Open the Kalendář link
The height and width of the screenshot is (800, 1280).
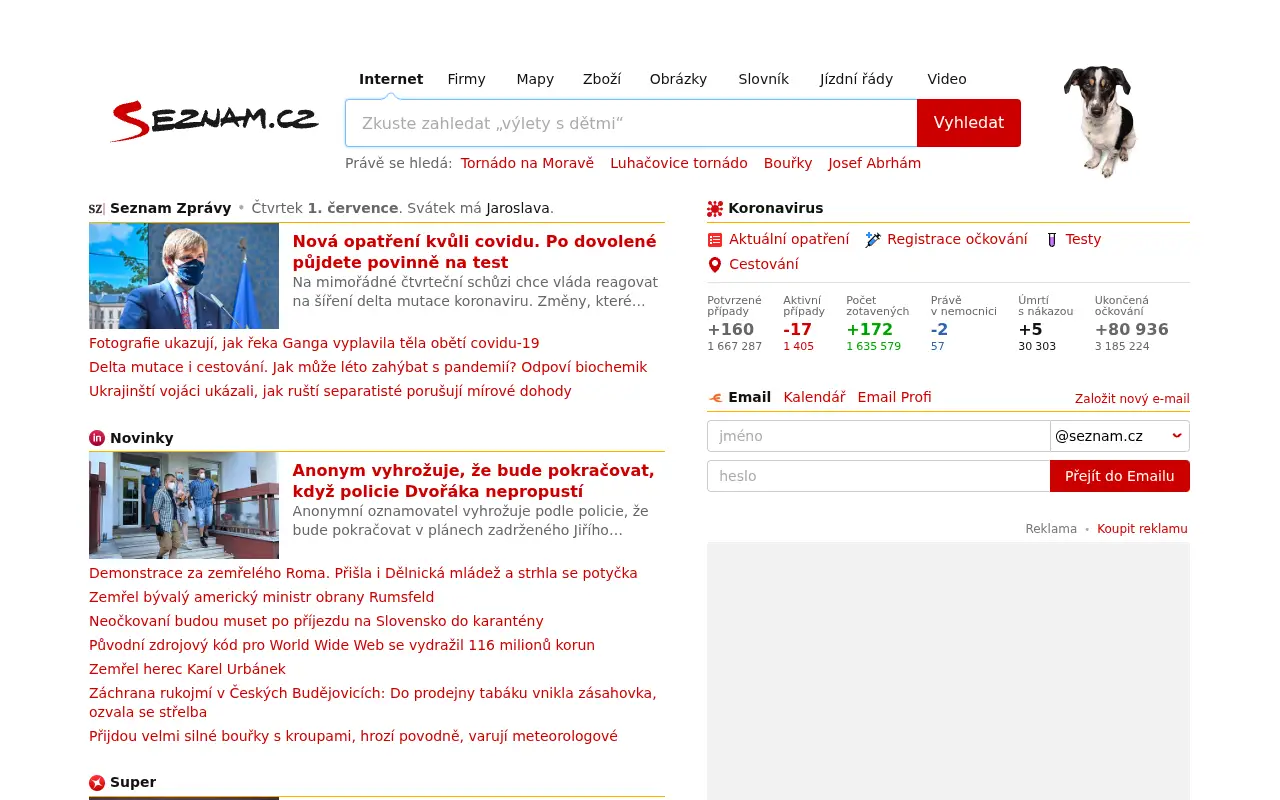814,397
